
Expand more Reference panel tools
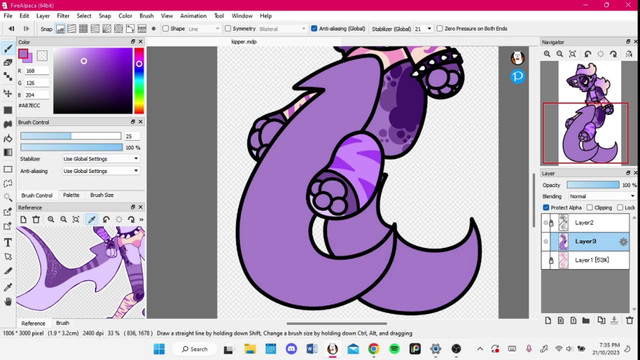pyautogui.click(x=142, y=220)
